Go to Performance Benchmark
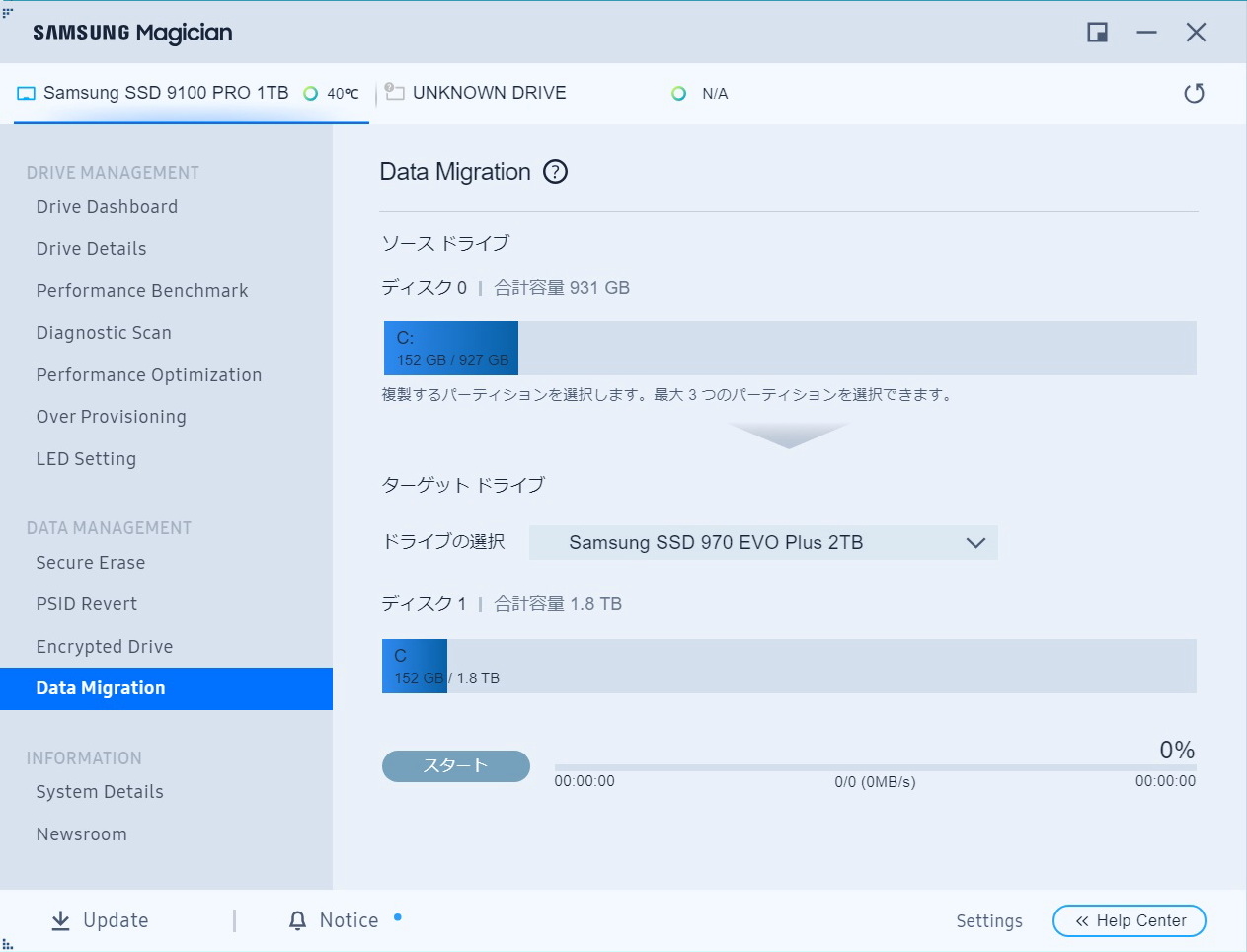Viewport: 1247px width, 952px height. pyautogui.click(x=142, y=291)
